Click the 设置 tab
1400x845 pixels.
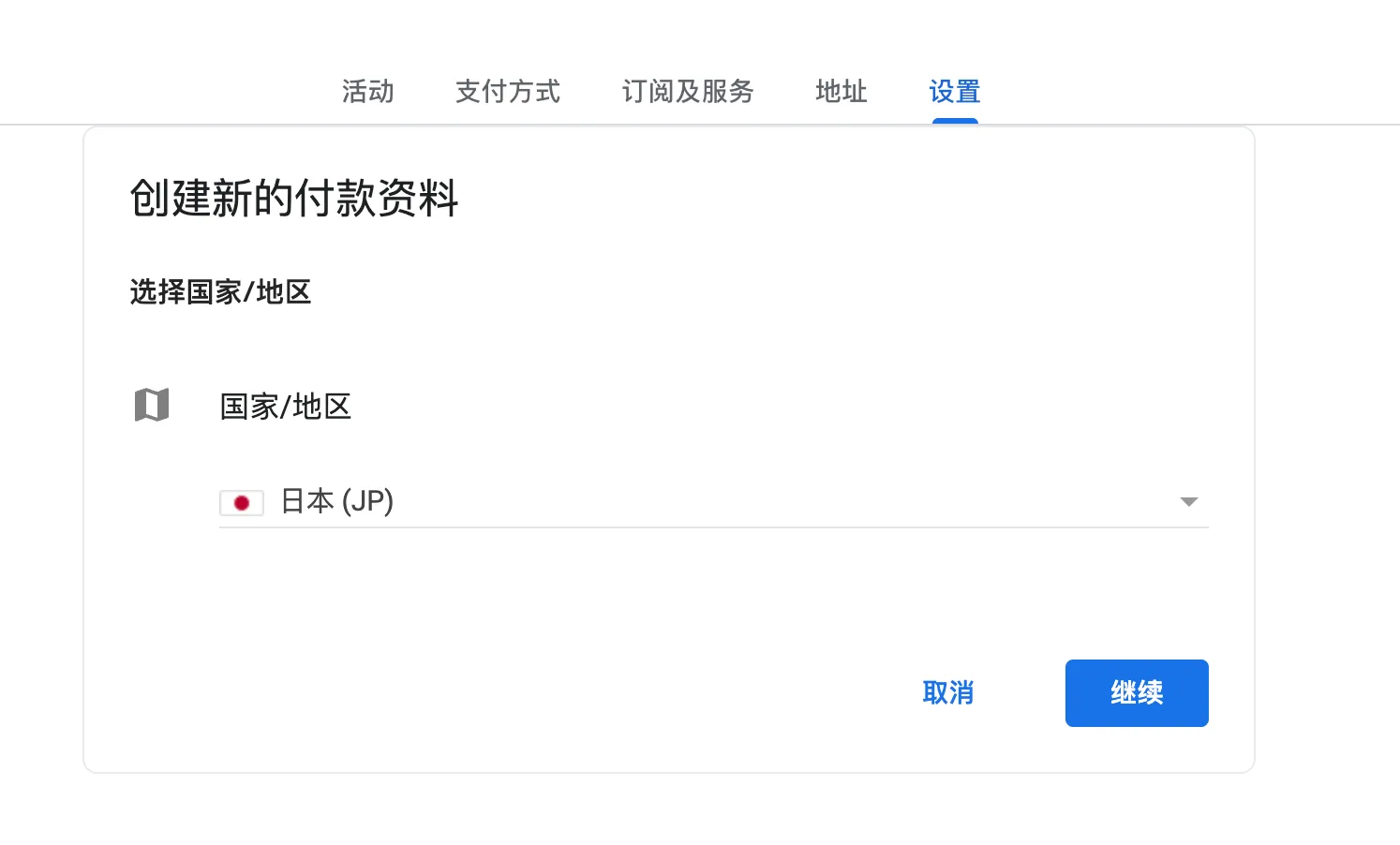coord(954,92)
